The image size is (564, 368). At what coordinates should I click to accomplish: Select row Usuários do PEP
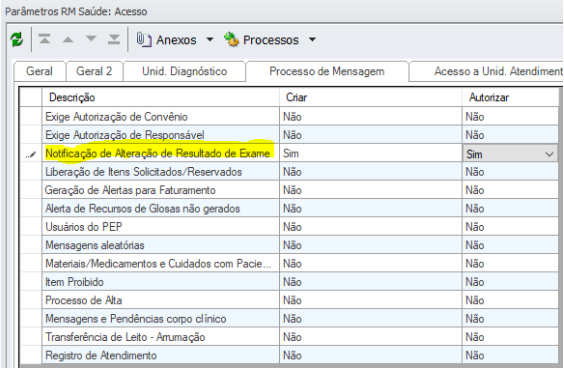point(160,227)
